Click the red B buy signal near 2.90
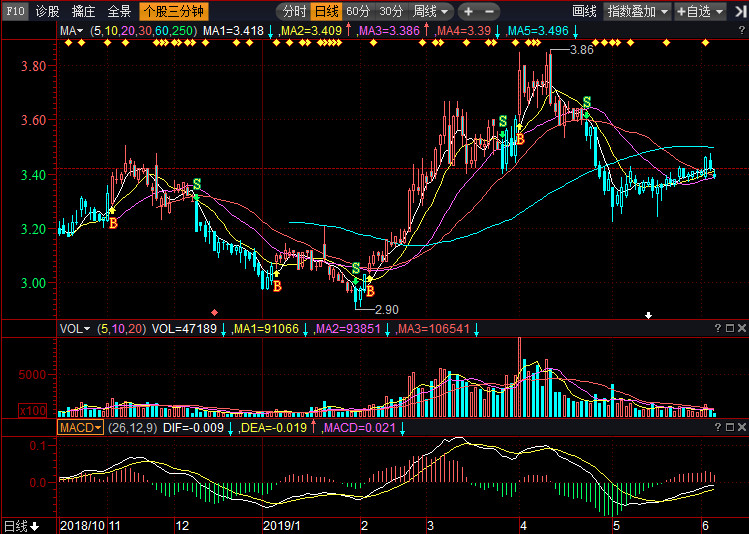 pyautogui.click(x=369, y=291)
